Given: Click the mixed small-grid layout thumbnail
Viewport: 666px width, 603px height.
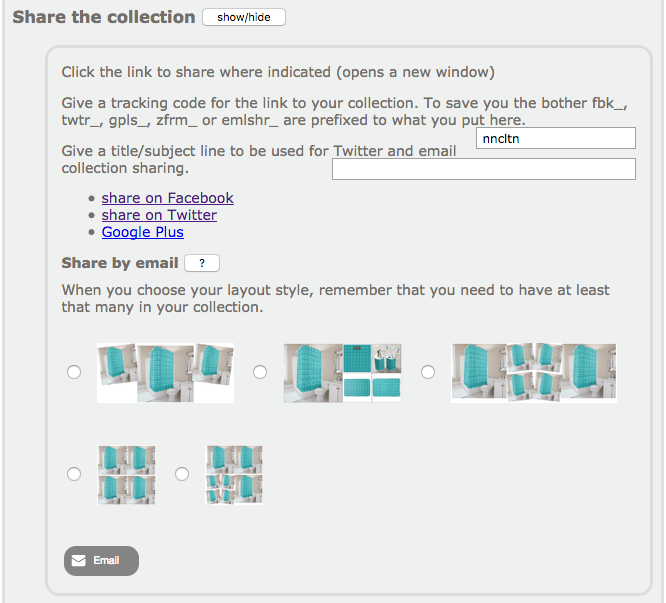Looking at the screenshot, I should tap(234, 474).
